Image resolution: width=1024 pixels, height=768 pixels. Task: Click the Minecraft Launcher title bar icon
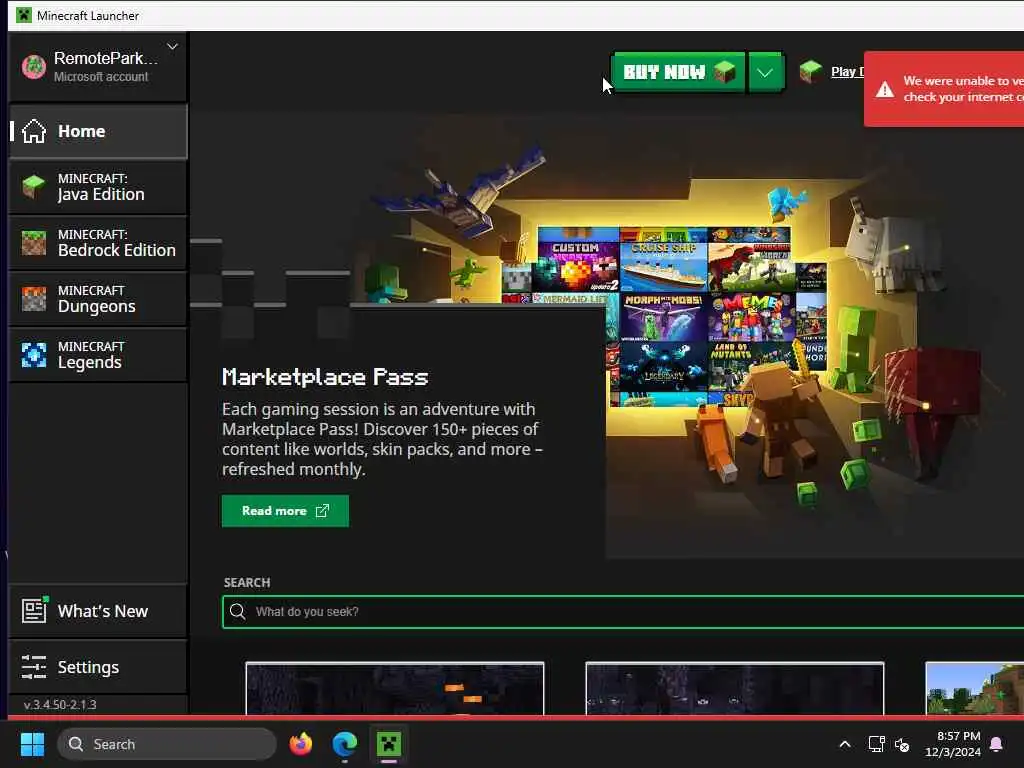24,15
